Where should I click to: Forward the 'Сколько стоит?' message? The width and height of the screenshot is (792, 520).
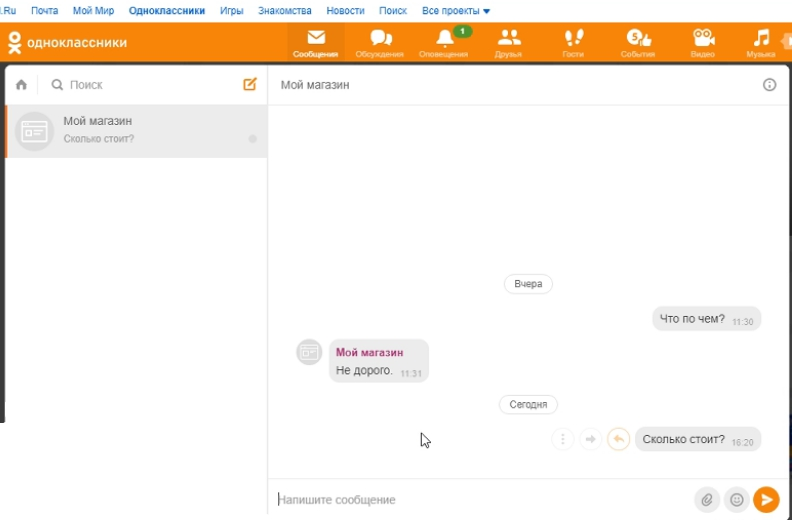click(590, 439)
